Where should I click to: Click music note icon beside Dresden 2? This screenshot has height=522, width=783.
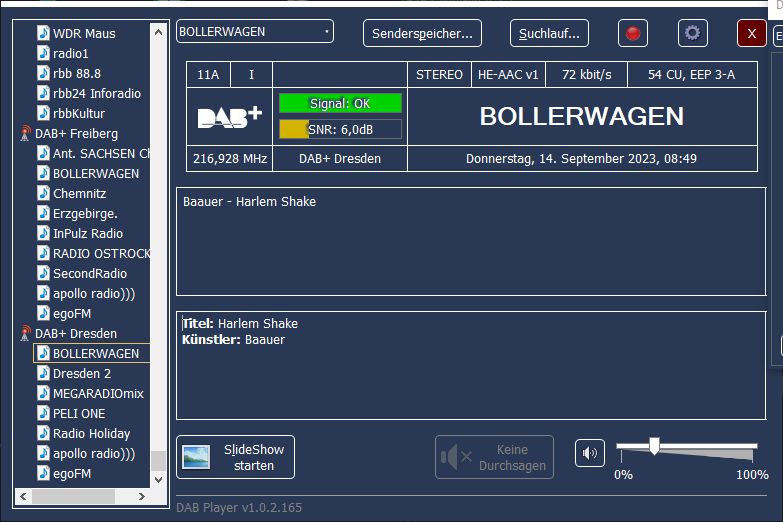43,373
